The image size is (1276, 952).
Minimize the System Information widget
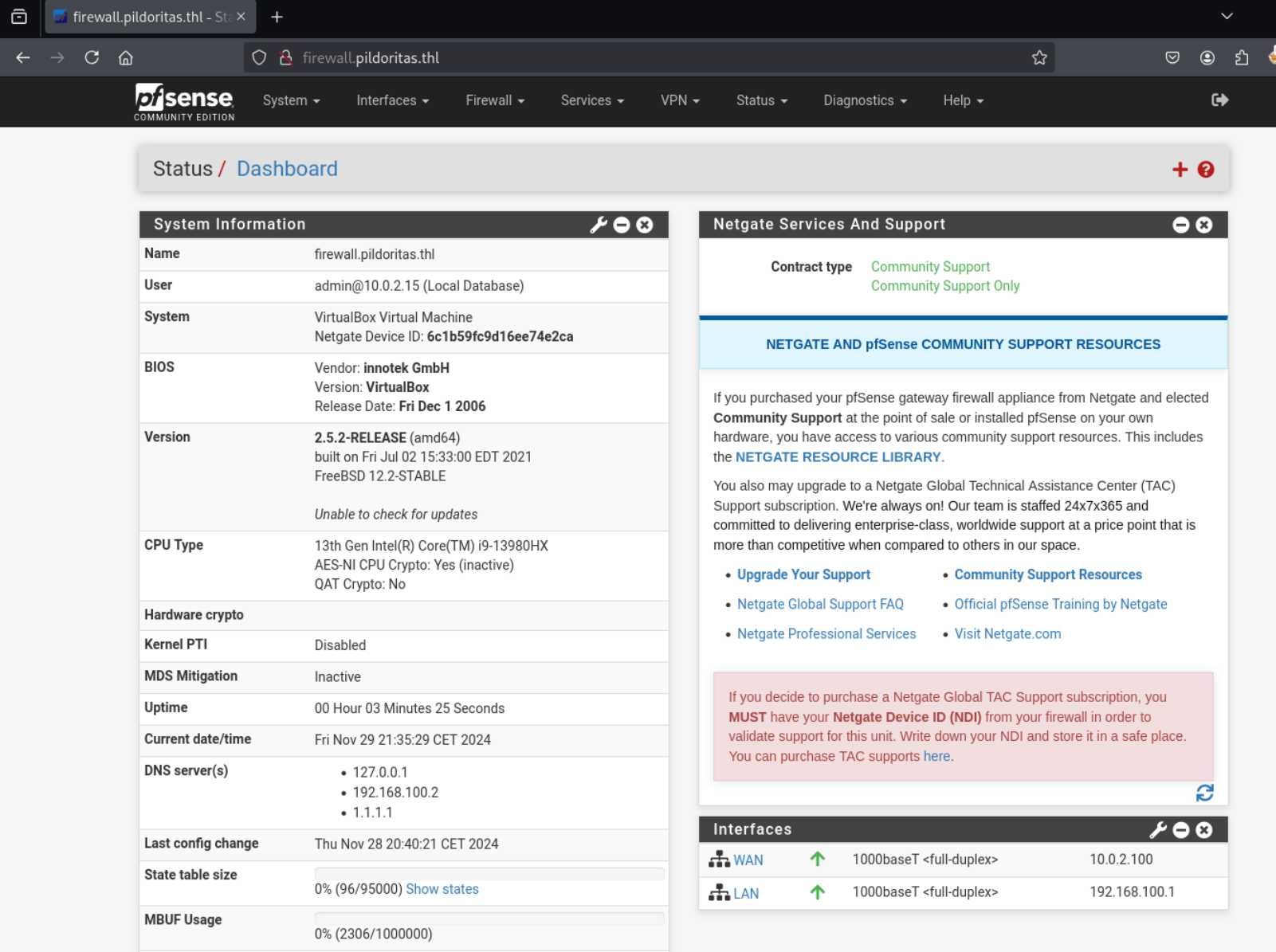(622, 225)
